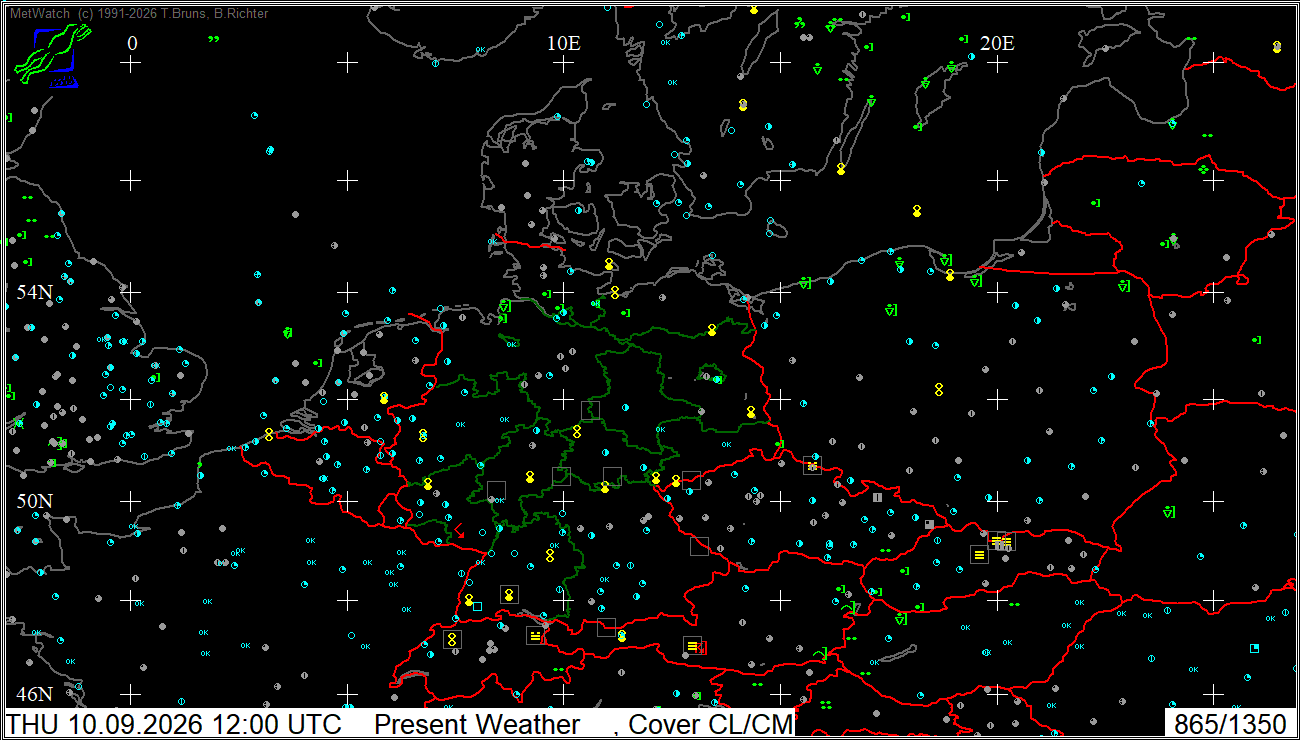Click the green double-comma drizzle symbol near top-left
The image size is (1300, 740).
(x=213, y=39)
